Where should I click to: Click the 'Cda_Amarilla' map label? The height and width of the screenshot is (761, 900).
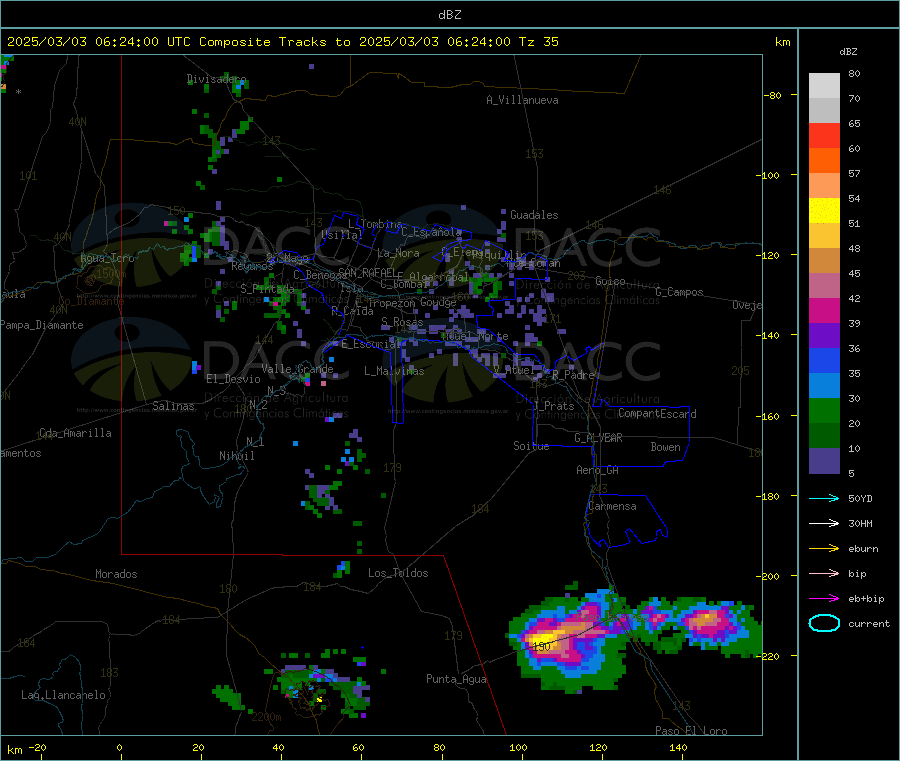pos(75,433)
